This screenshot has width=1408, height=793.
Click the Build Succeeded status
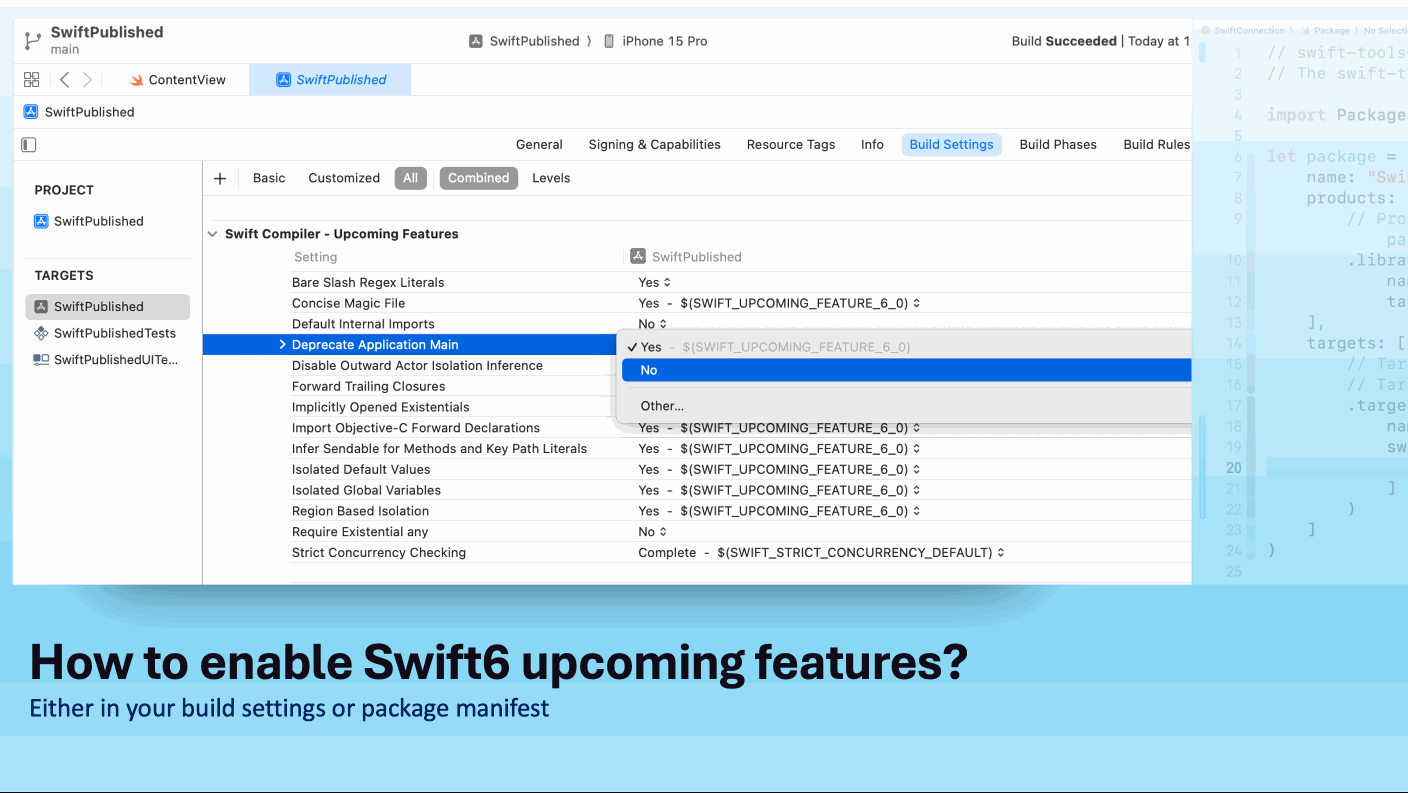tap(1064, 41)
